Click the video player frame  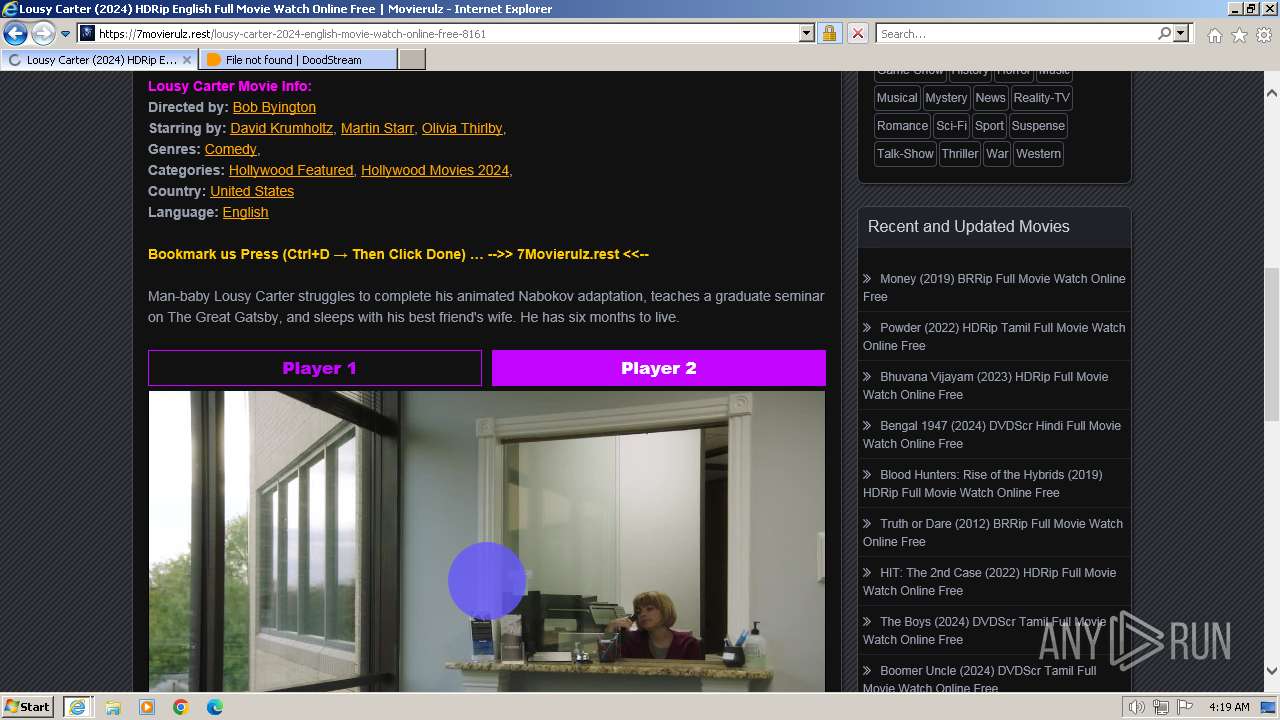[487, 541]
